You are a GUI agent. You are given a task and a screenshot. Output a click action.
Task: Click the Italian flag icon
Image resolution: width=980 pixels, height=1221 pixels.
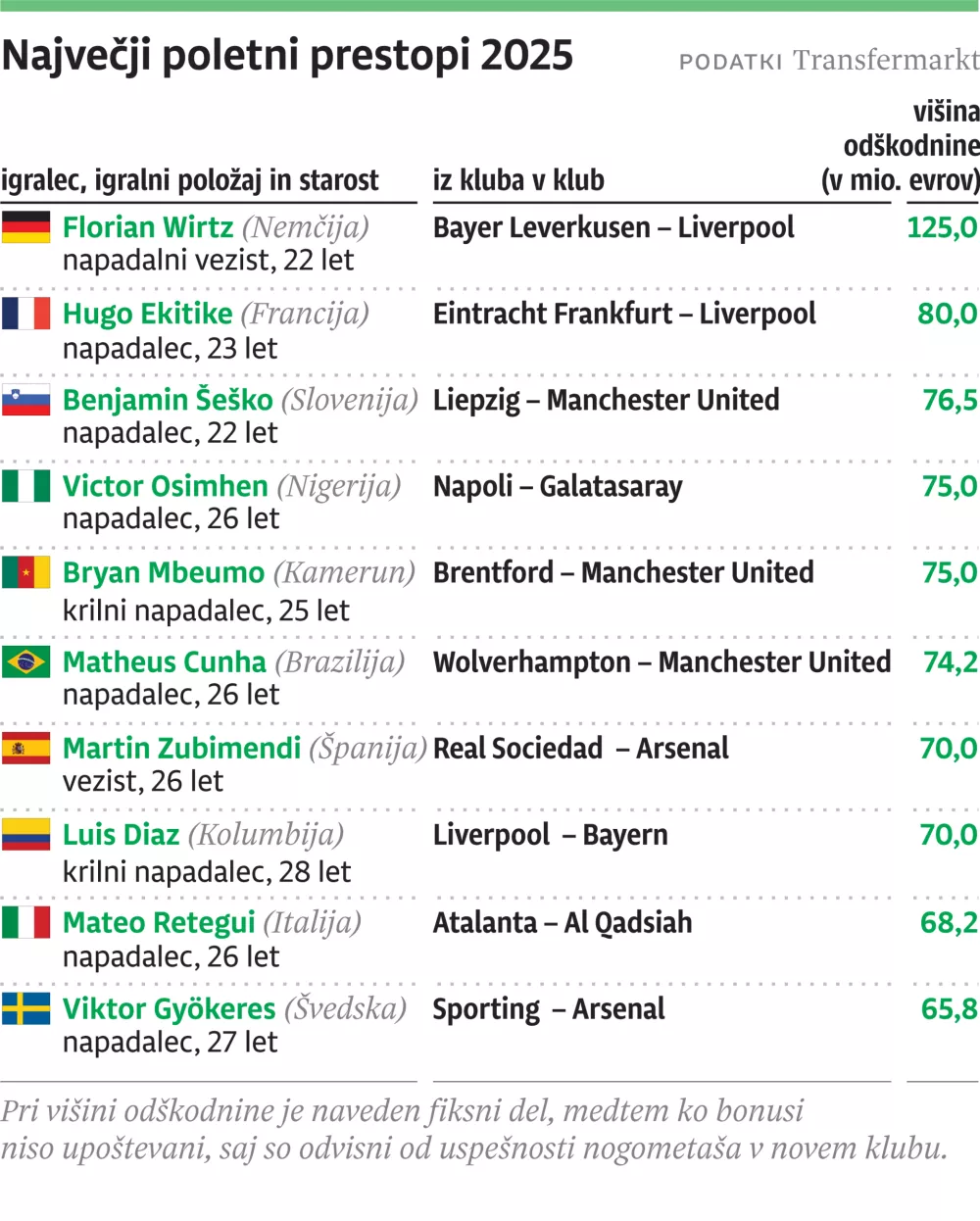pyautogui.click(x=25, y=922)
